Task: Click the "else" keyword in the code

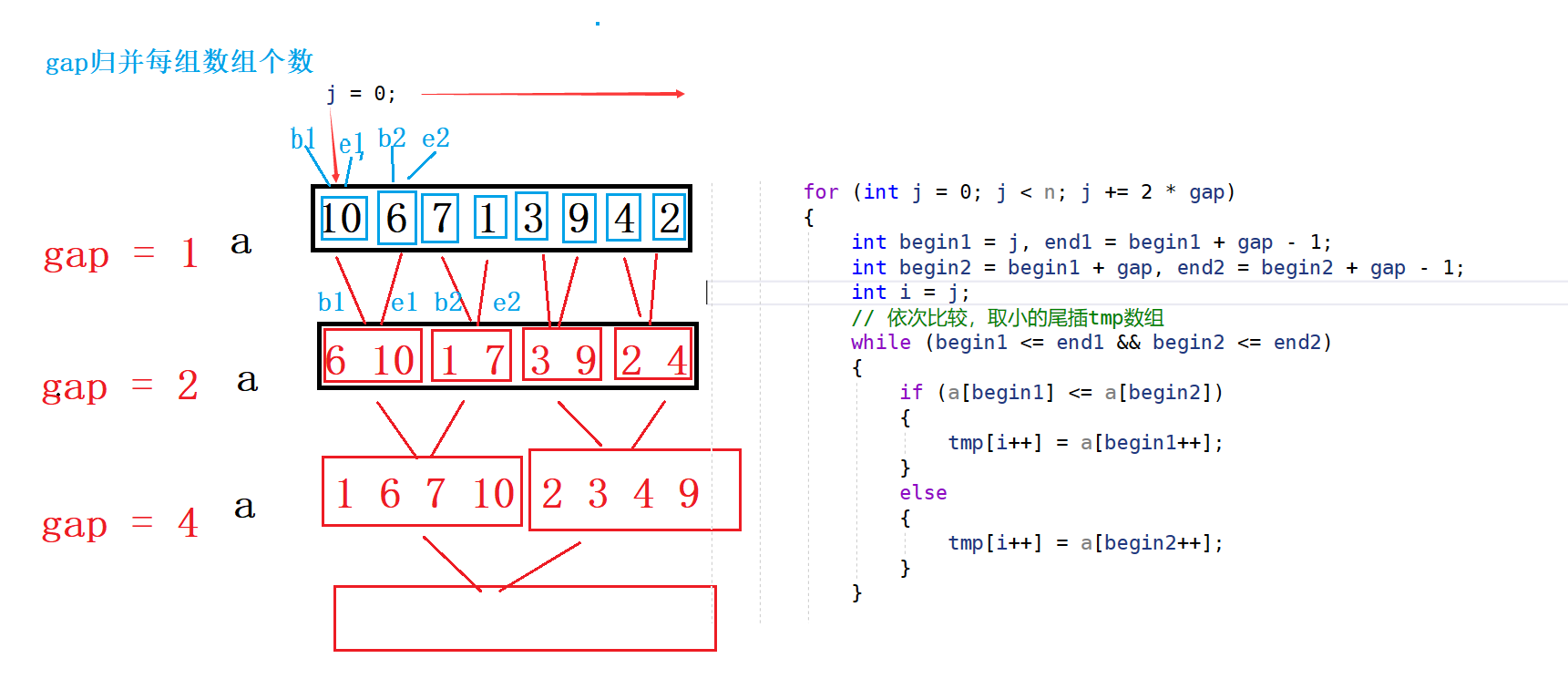Action: point(923,493)
